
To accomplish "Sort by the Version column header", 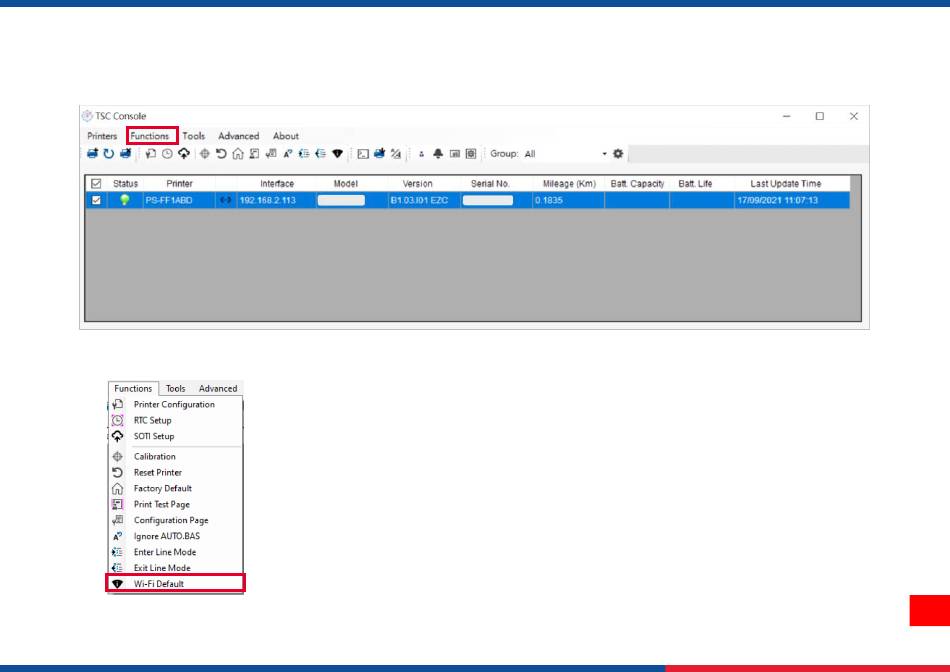I will 417,184.
